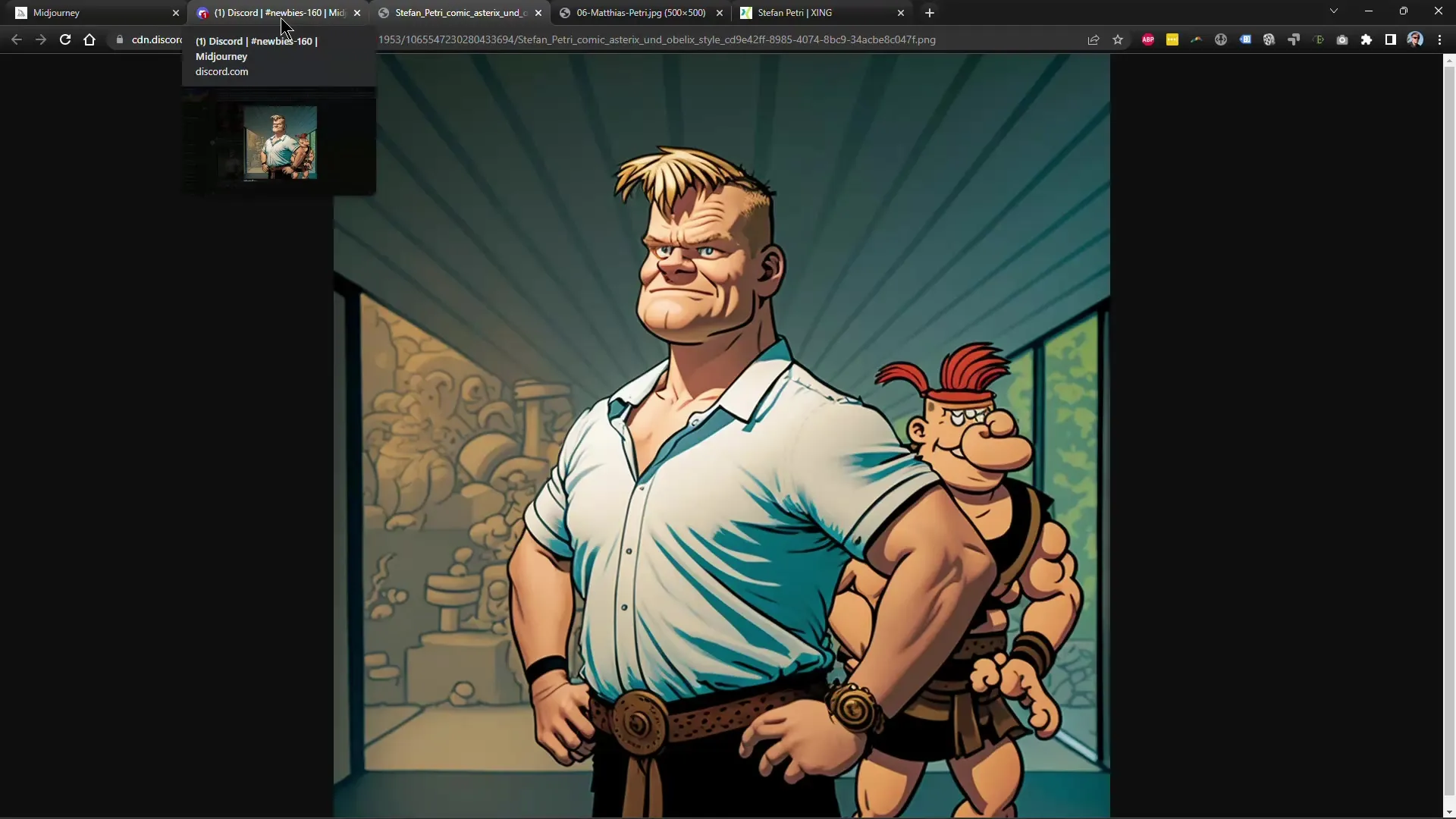
Task: Restore down the Chrome window
Action: pyautogui.click(x=1404, y=11)
